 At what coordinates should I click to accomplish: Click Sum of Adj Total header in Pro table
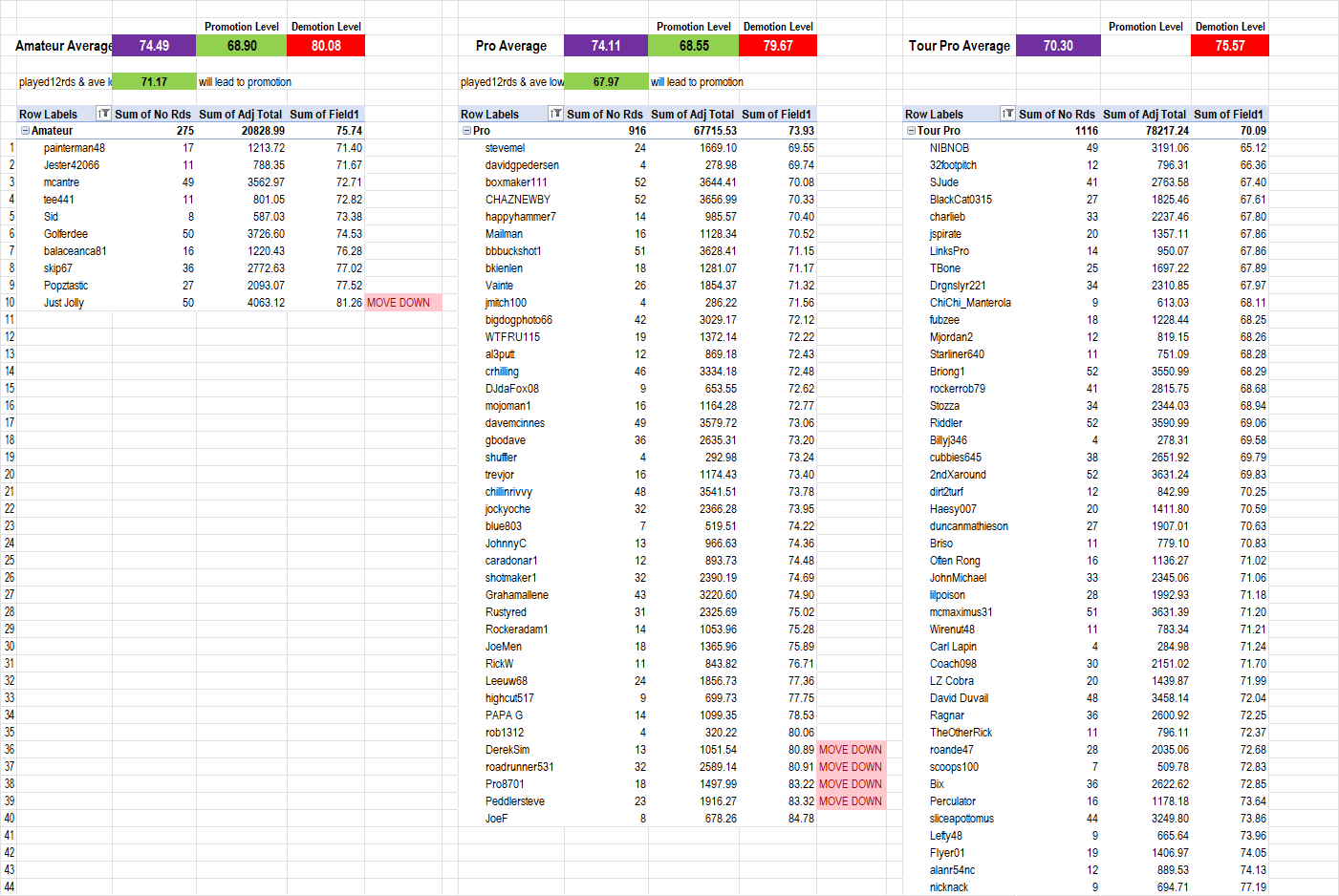click(x=692, y=114)
